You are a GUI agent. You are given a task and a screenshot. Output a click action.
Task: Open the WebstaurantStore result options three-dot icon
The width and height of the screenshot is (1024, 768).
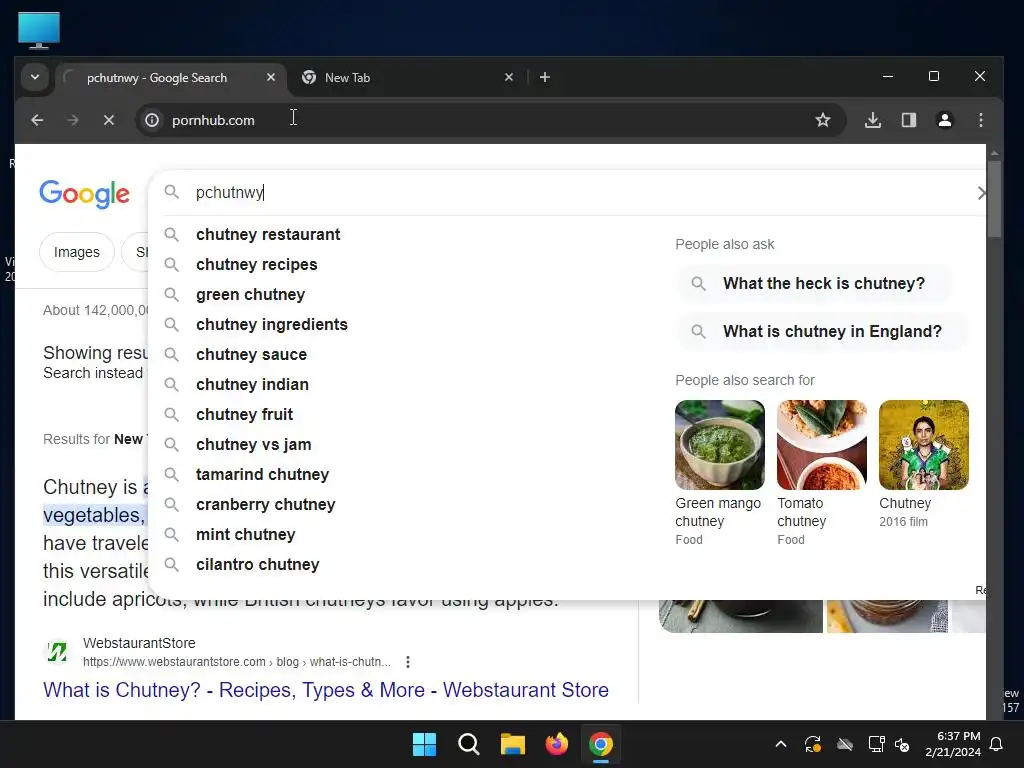coord(408,662)
